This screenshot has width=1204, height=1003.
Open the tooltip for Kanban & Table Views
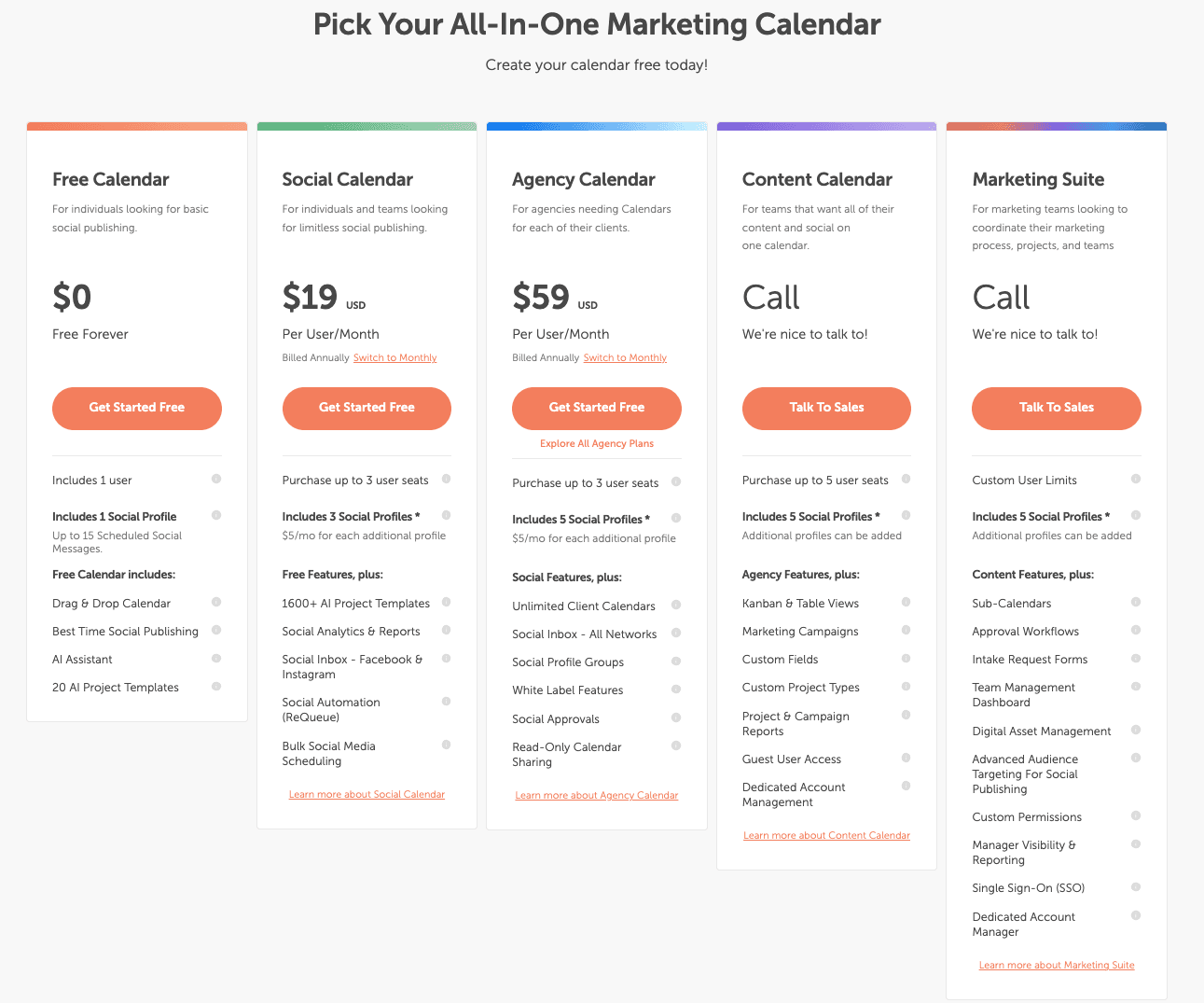coord(906,602)
